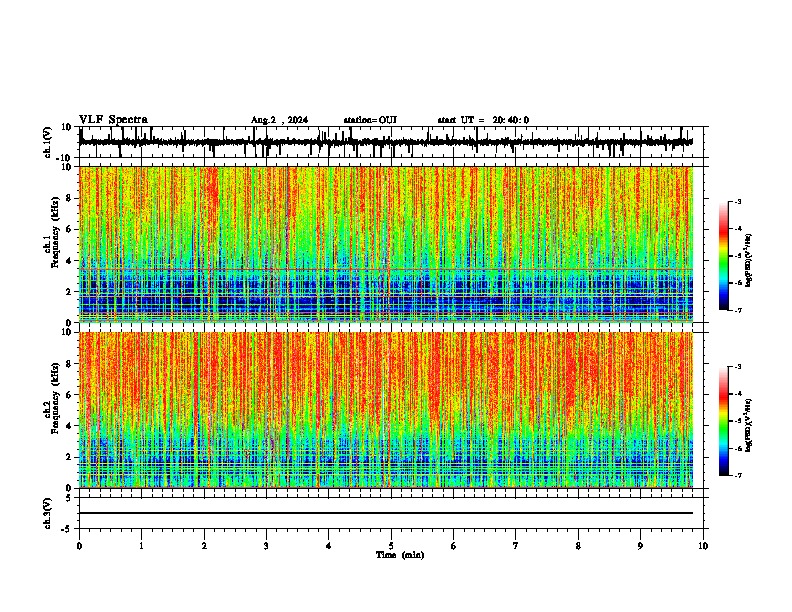
Task: Click the ch.1 voltage waveform trace
Action: pos(385,142)
